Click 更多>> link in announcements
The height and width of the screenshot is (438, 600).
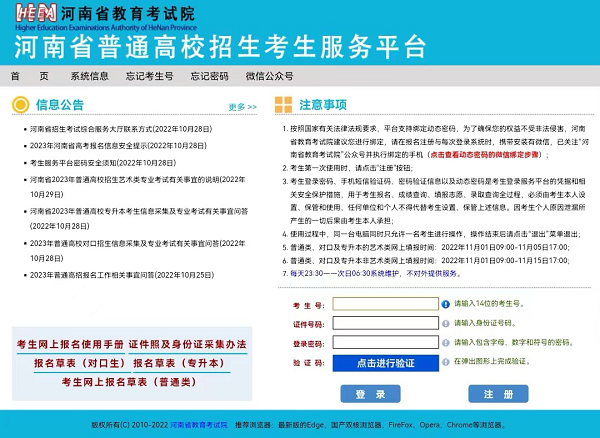(242, 107)
